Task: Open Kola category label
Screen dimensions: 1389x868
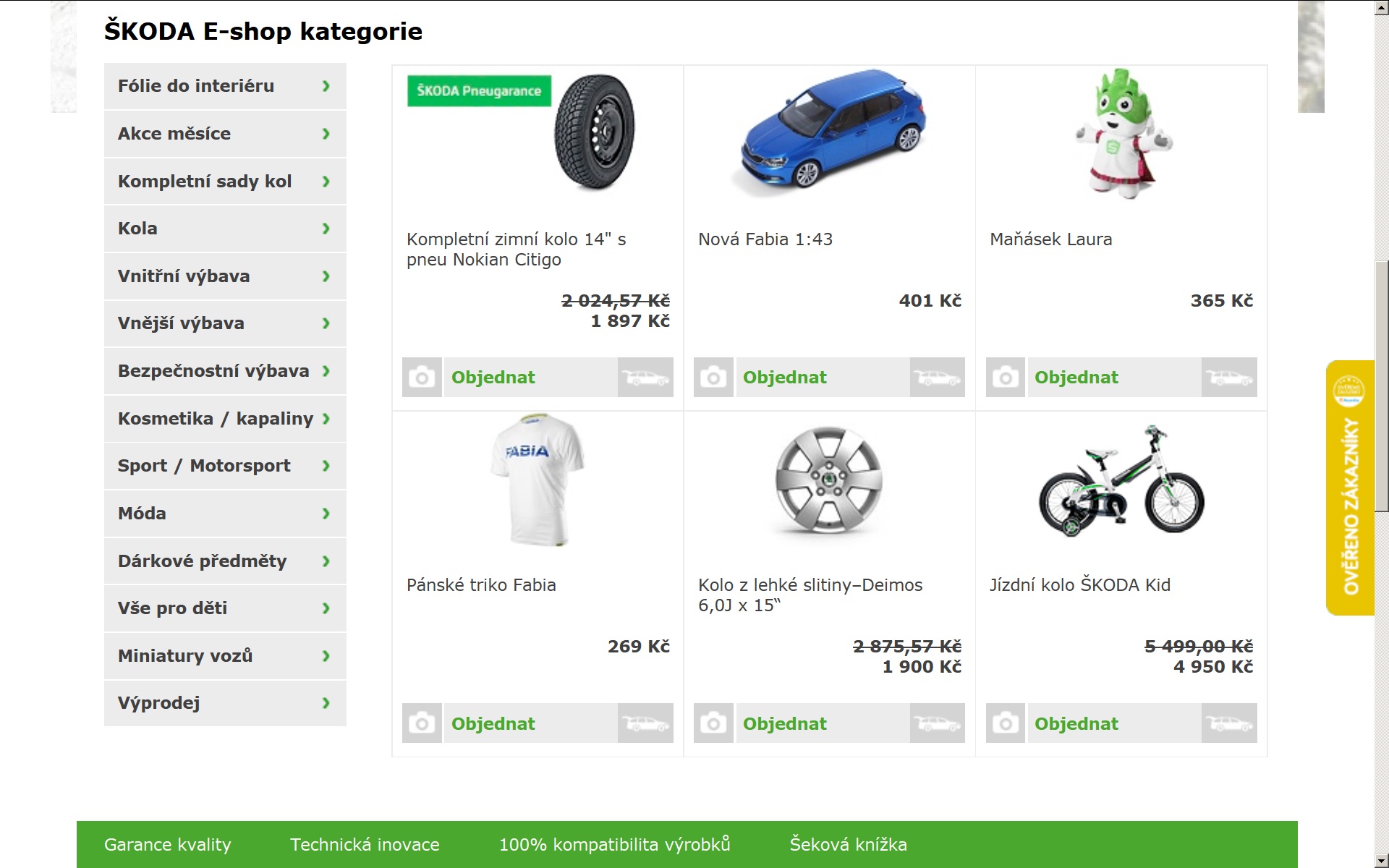Action: (x=137, y=229)
